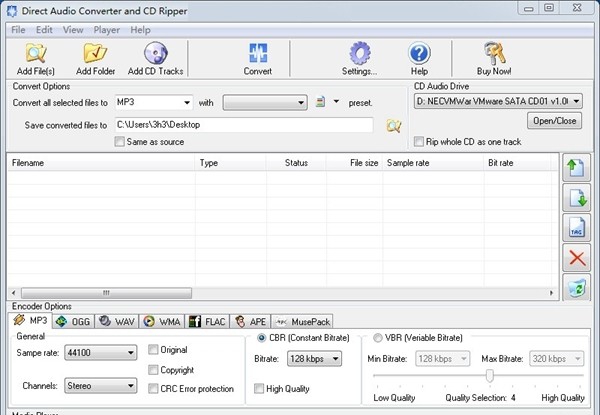The image size is (600, 415).
Task: Open the File menu
Action: [18, 30]
